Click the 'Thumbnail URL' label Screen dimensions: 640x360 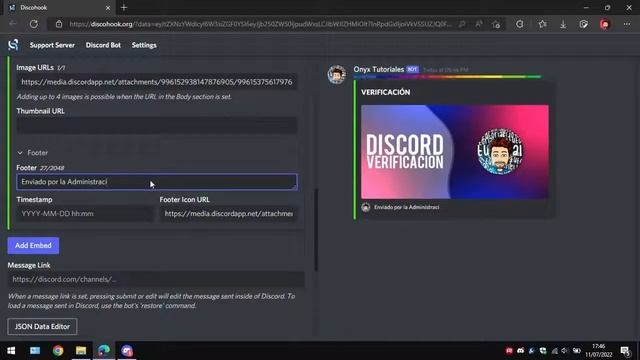tap(40, 111)
